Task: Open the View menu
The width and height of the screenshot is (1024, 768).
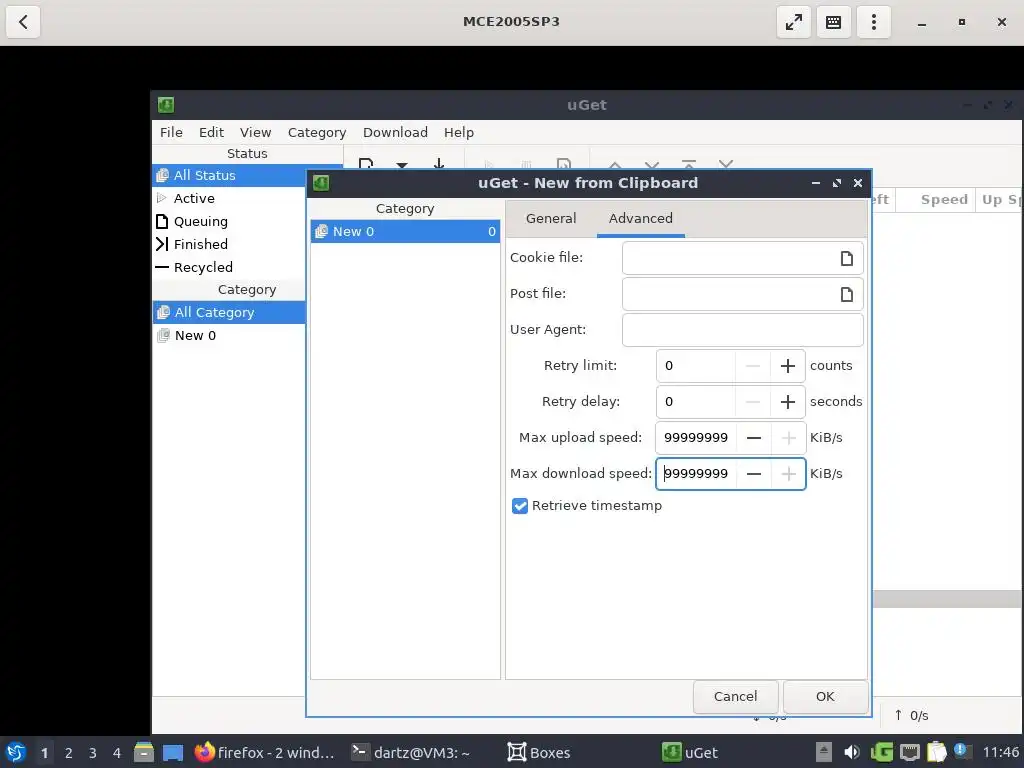Action: [x=255, y=132]
